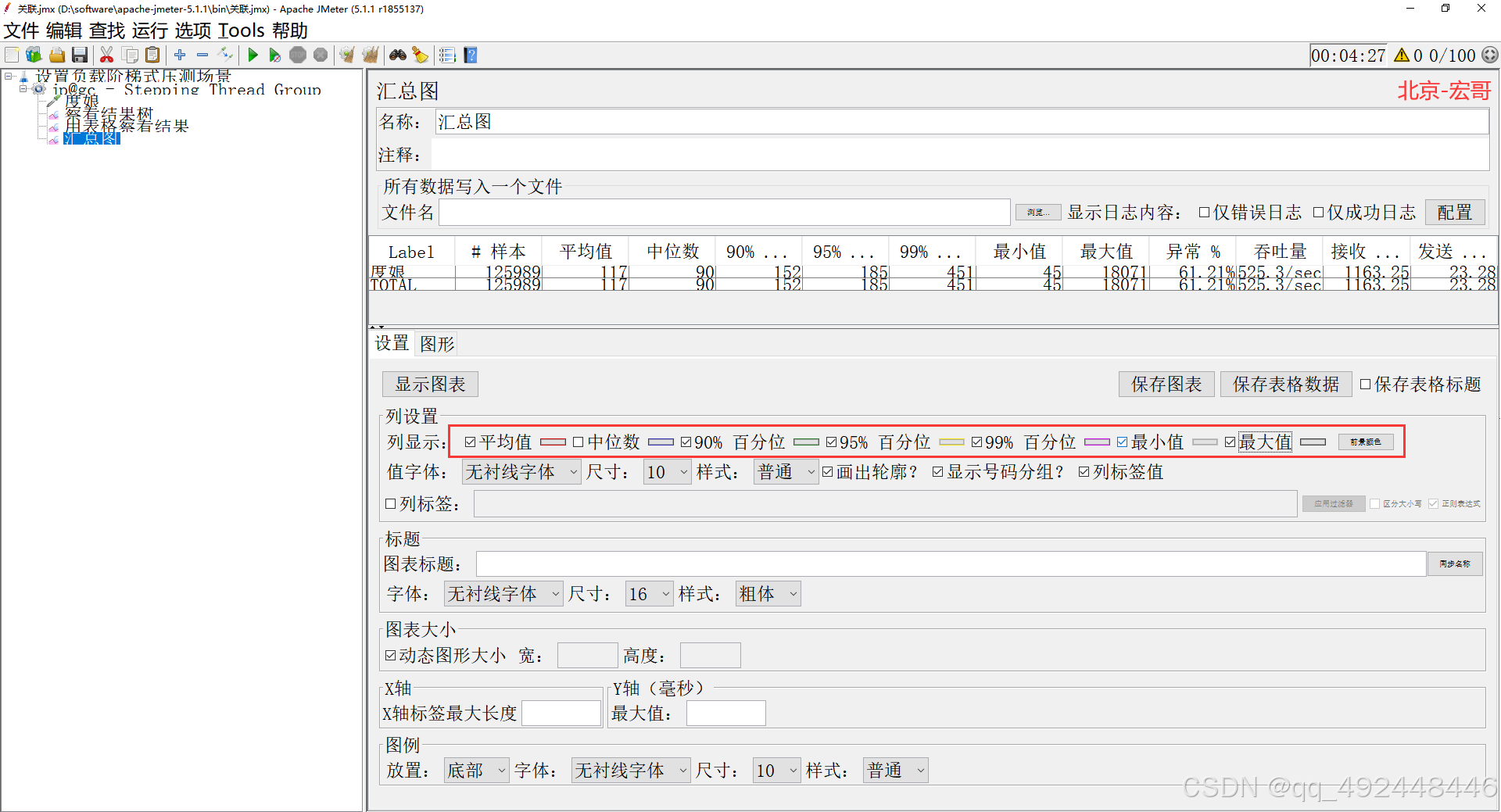
Task: Start the test with green play icon
Action: 253,55
